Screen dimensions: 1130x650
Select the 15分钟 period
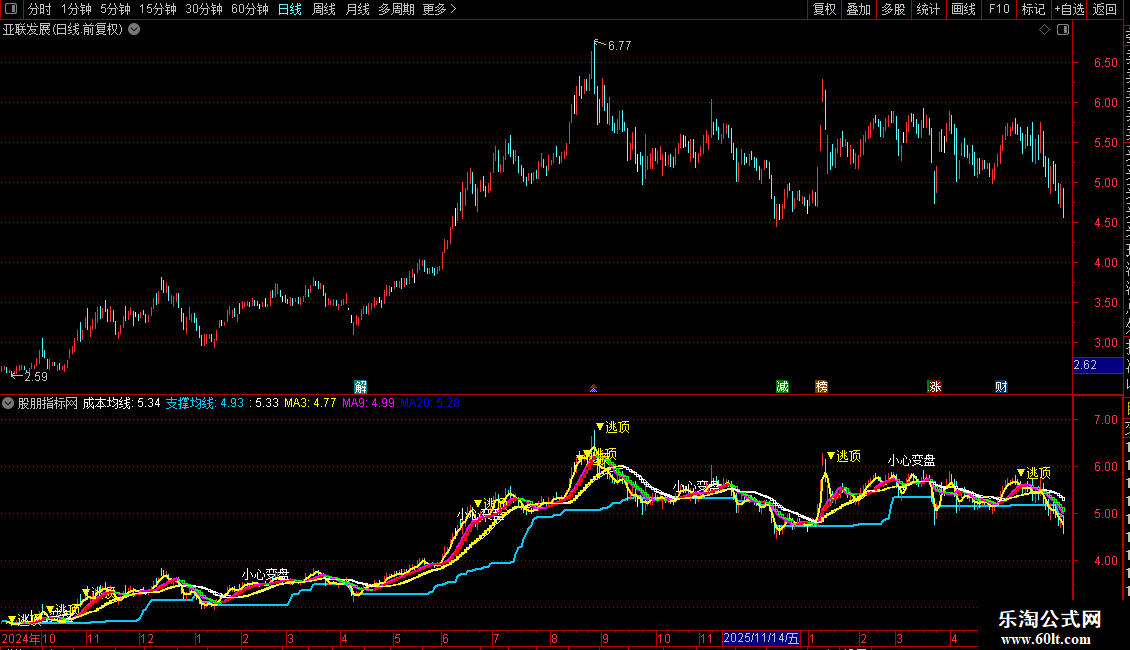(x=158, y=9)
